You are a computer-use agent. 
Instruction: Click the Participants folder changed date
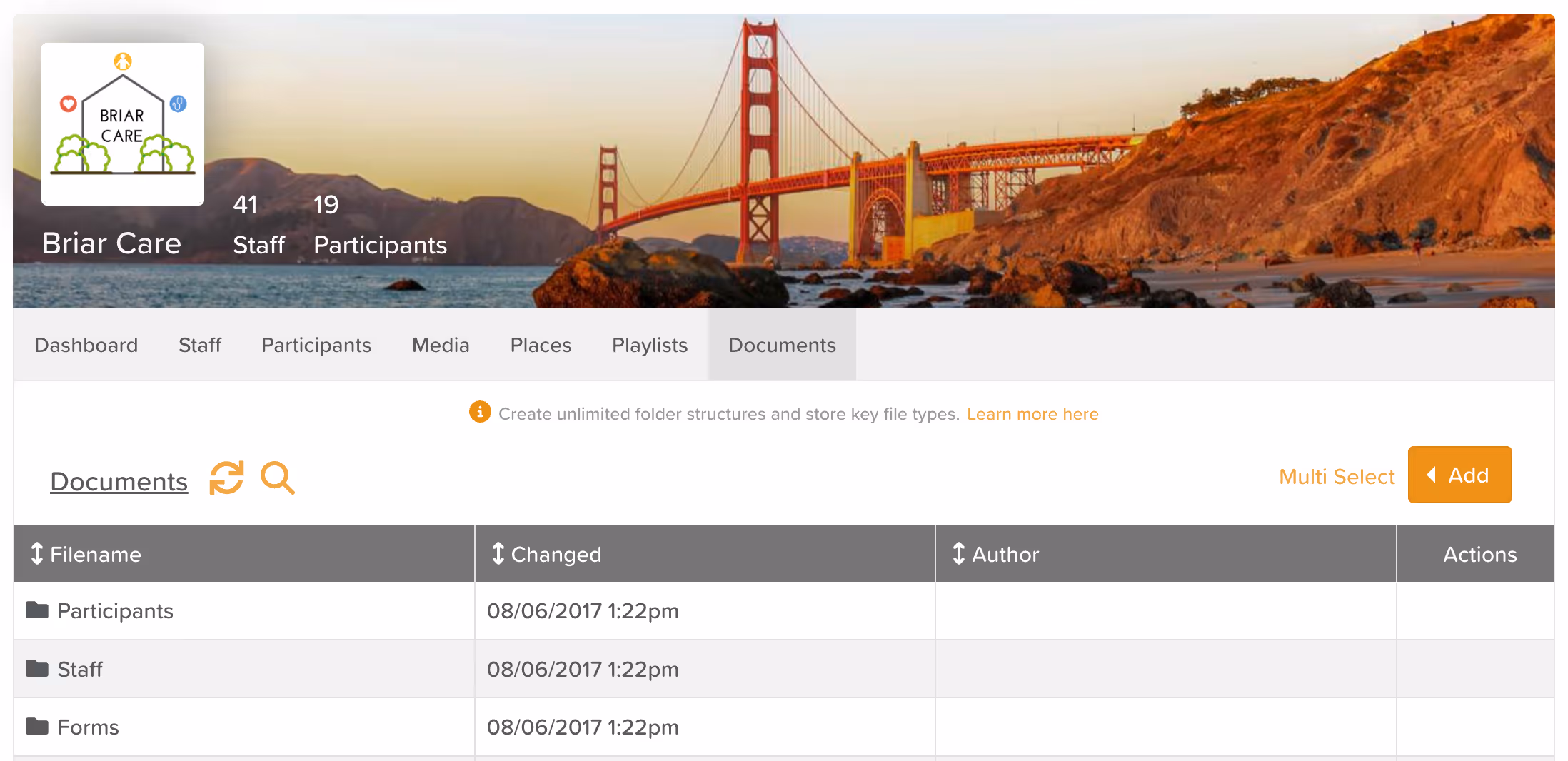[583, 611]
